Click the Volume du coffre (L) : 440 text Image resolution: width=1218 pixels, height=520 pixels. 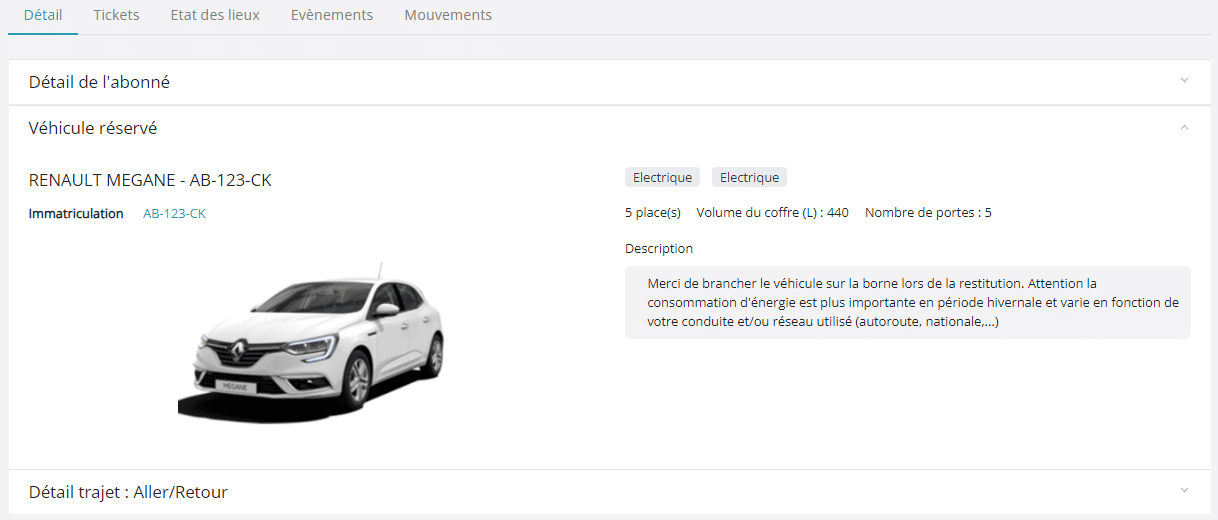[x=772, y=212]
